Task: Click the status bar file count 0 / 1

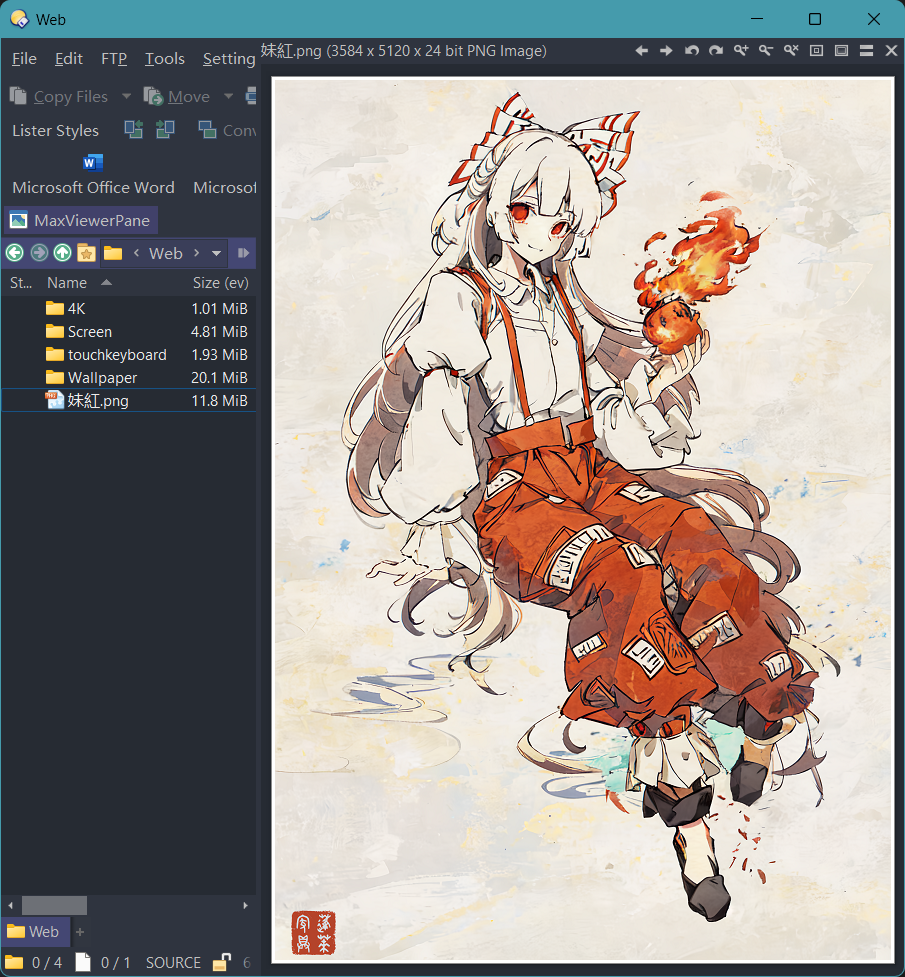Action: pos(103,963)
